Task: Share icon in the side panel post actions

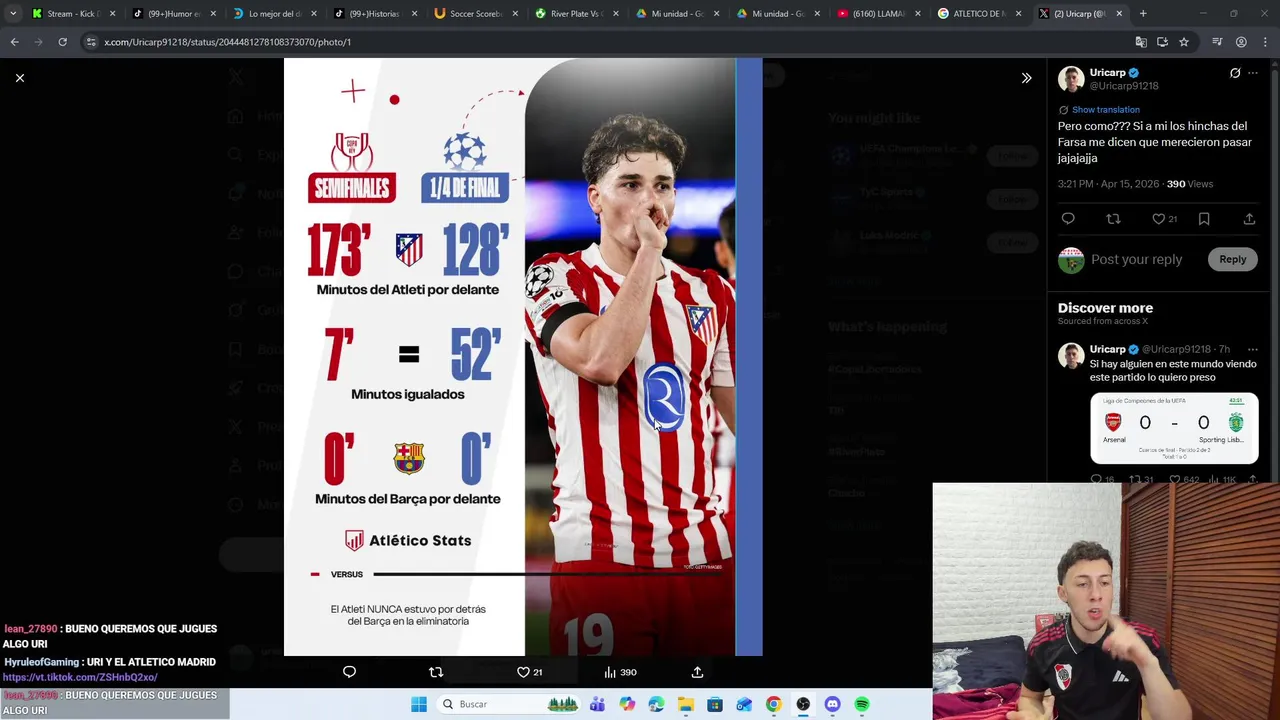Action: [1249, 219]
